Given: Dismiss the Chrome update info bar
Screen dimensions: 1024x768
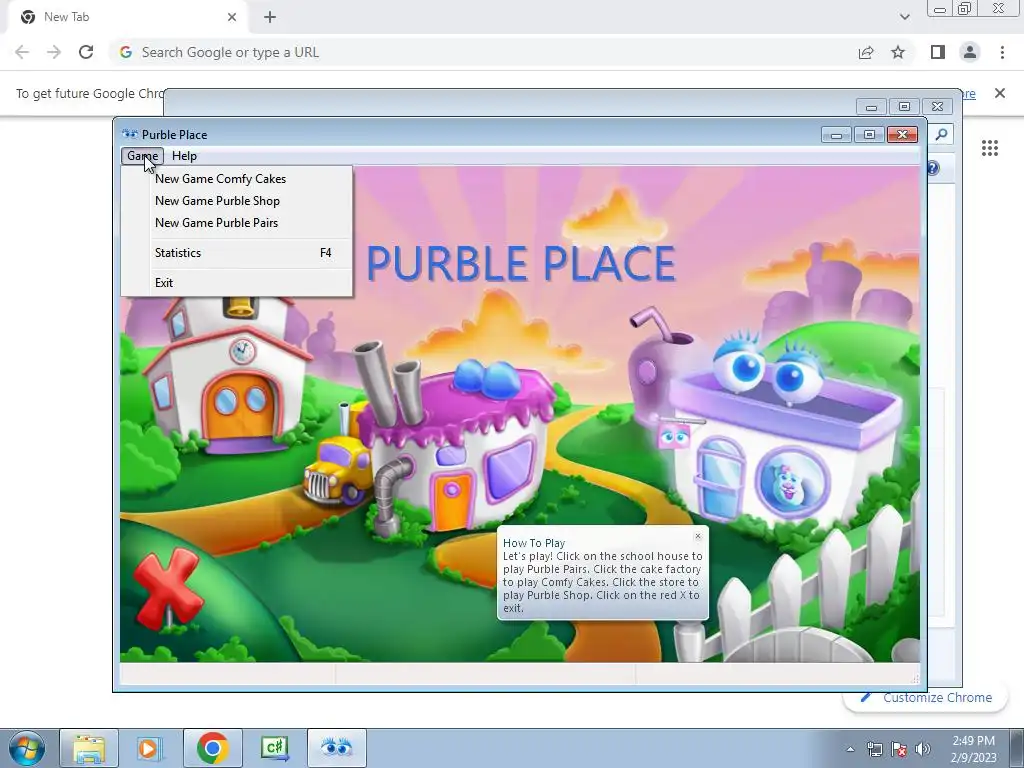Looking at the screenshot, I should pyautogui.click(x=1000, y=93).
